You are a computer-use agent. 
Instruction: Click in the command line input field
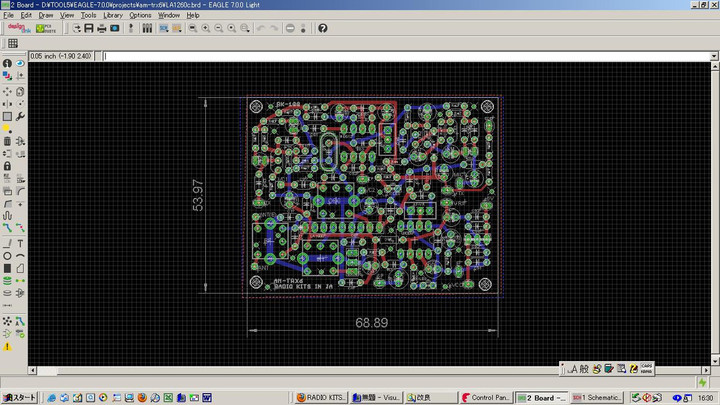point(400,56)
